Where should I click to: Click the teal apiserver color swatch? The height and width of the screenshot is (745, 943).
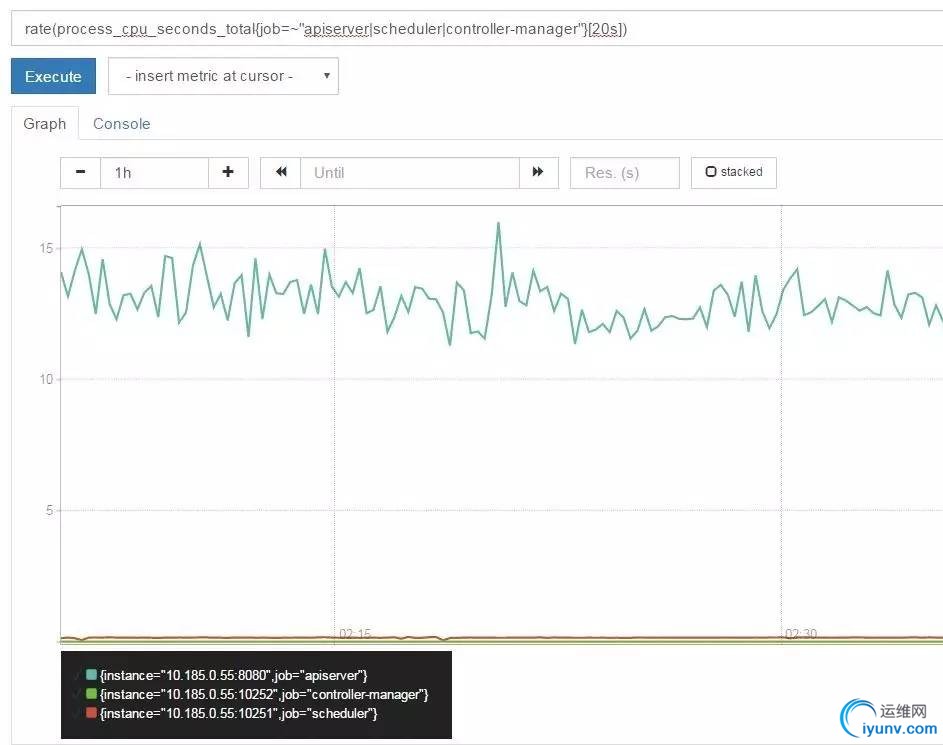click(x=91, y=675)
